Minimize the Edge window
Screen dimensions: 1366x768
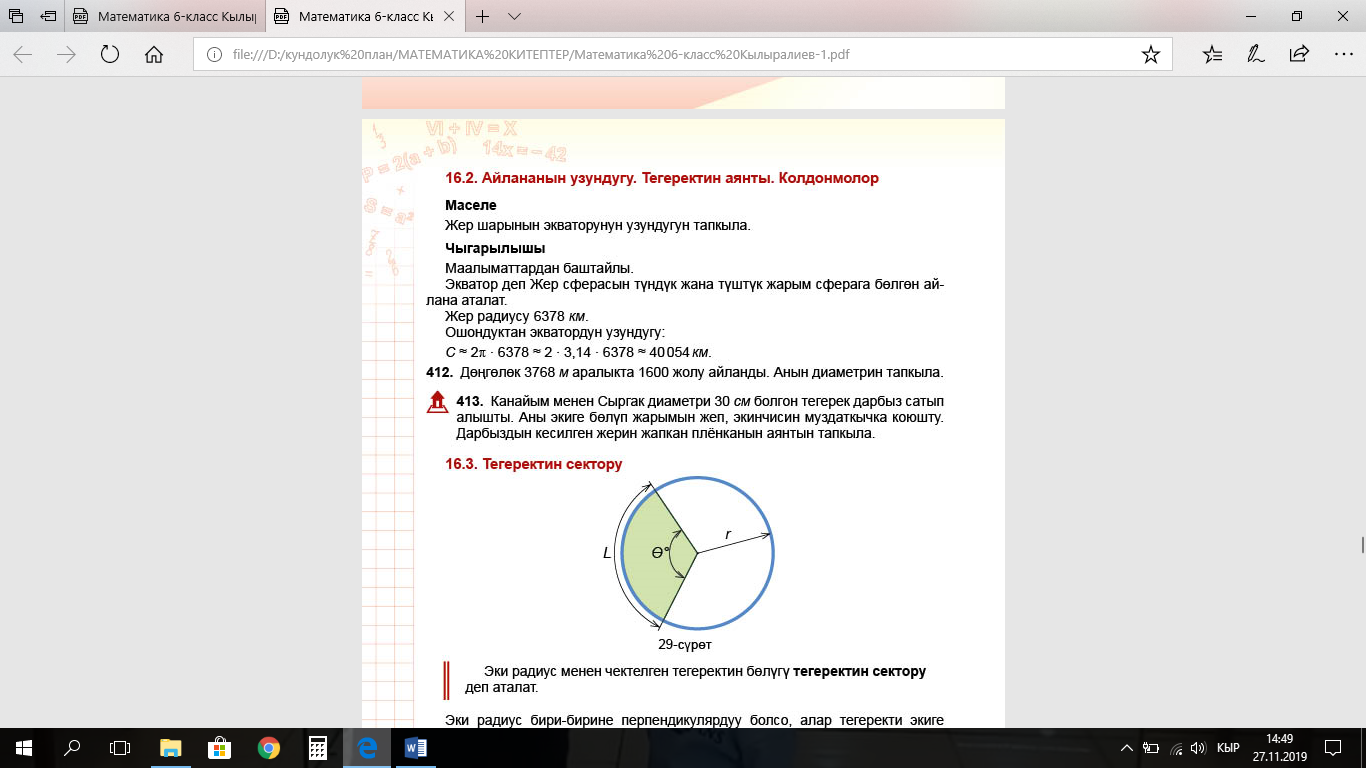[1251, 16]
